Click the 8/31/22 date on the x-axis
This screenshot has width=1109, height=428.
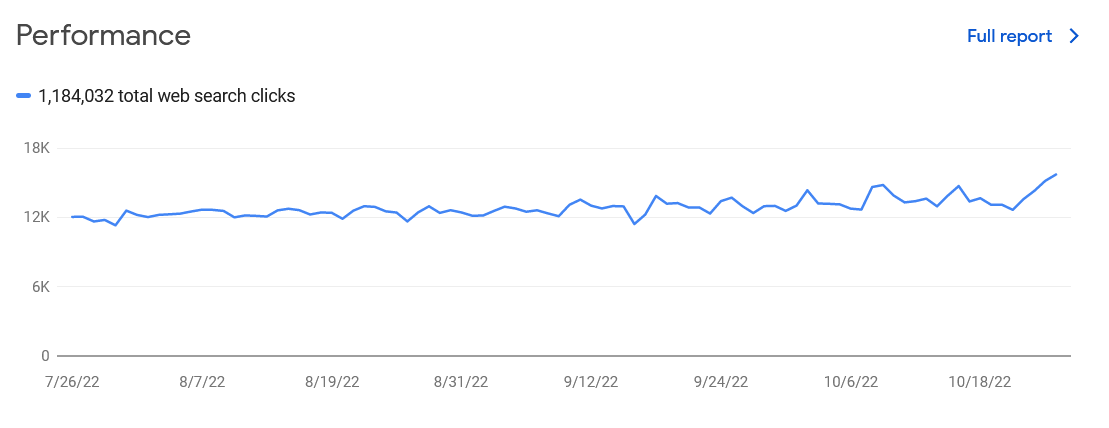point(461,382)
